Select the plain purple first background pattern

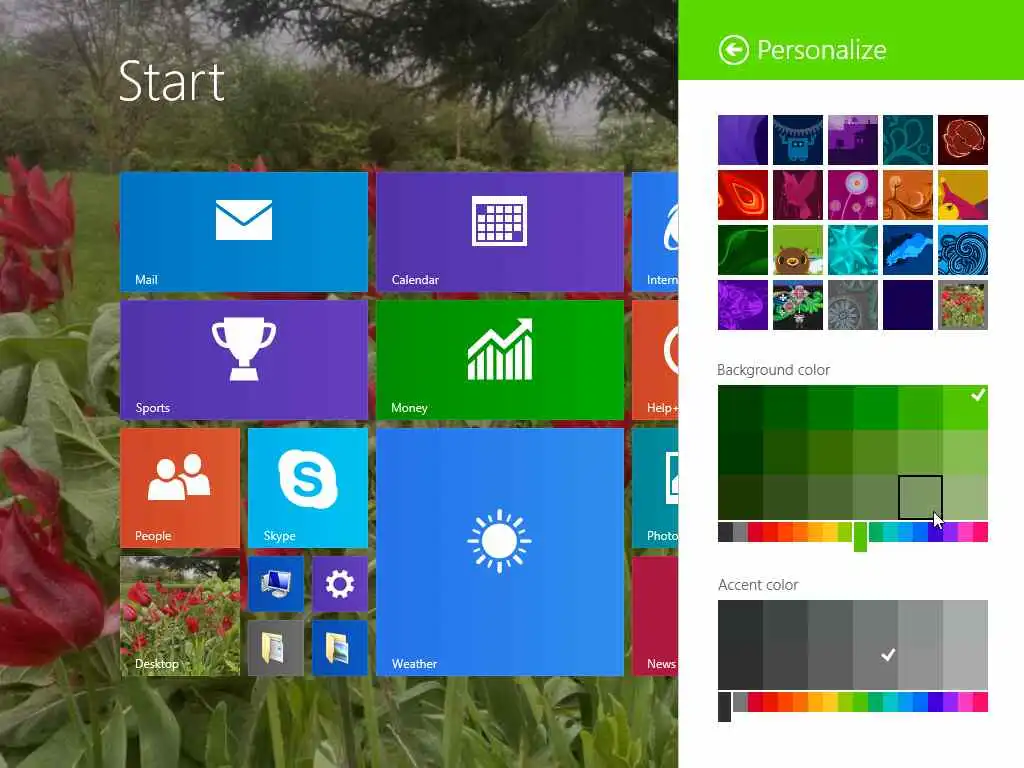click(x=743, y=140)
